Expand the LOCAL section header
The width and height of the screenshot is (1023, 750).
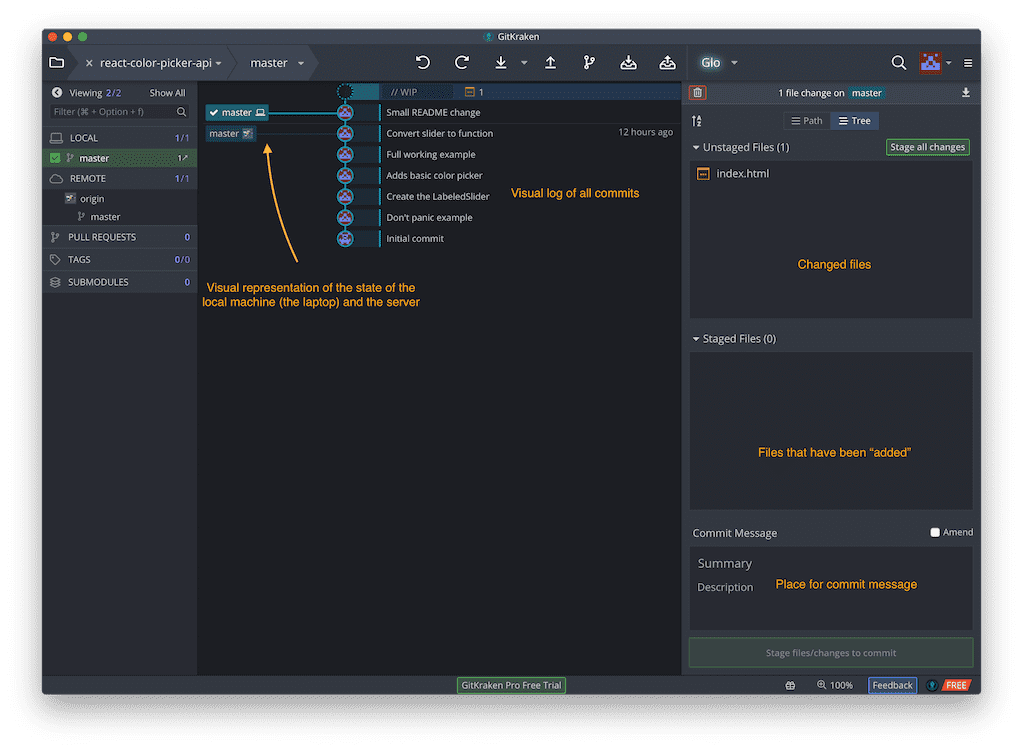(x=119, y=138)
